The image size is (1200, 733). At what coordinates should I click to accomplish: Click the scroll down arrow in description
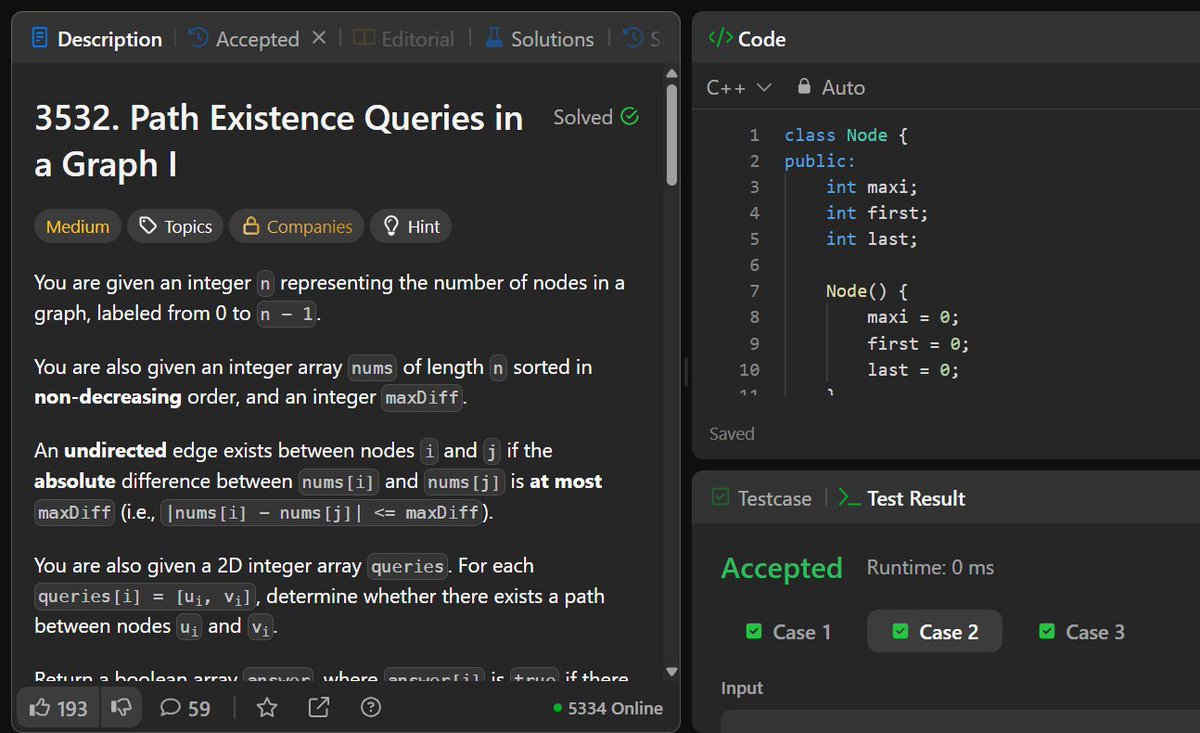click(672, 672)
